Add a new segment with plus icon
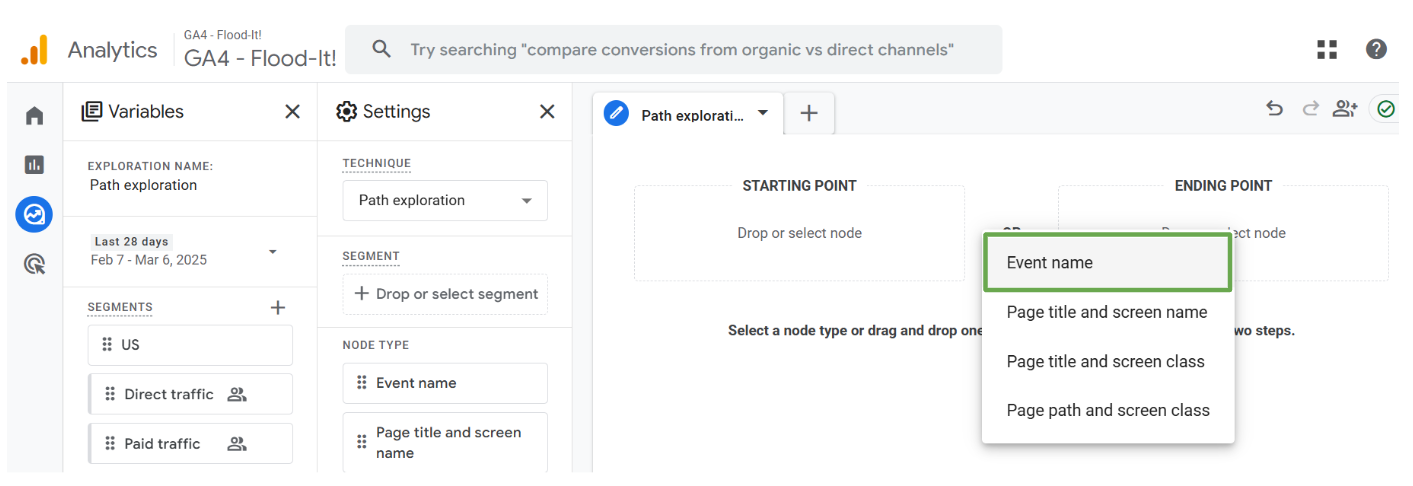 coord(278,307)
